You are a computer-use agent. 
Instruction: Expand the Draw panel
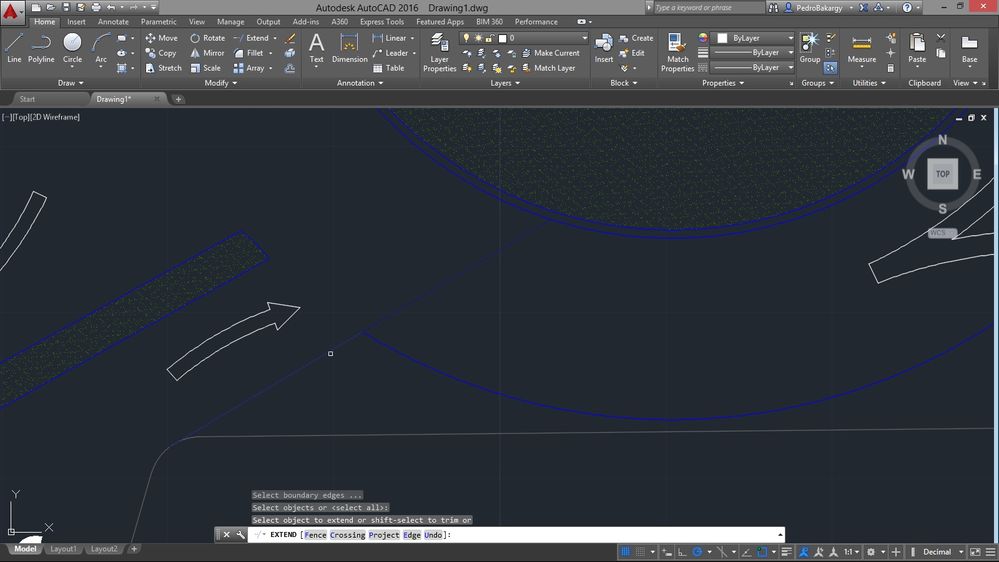coord(70,83)
